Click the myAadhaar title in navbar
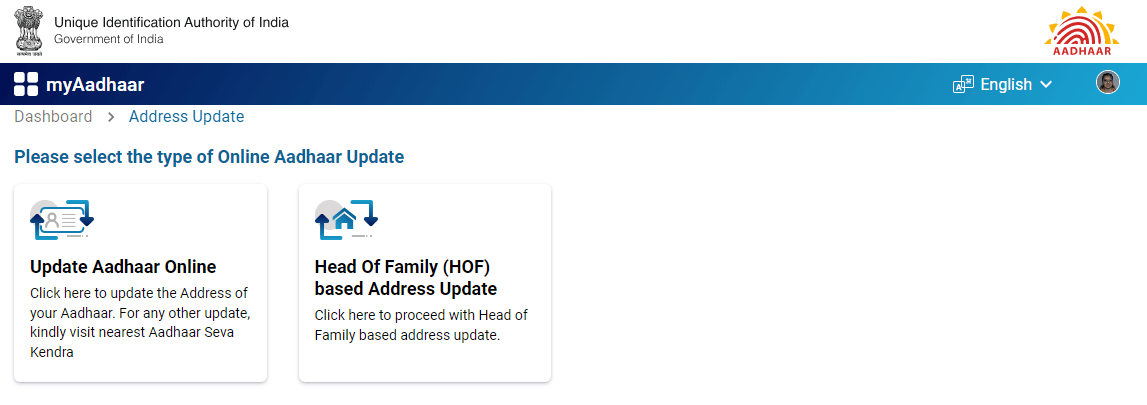This screenshot has width=1147, height=405. (x=95, y=85)
